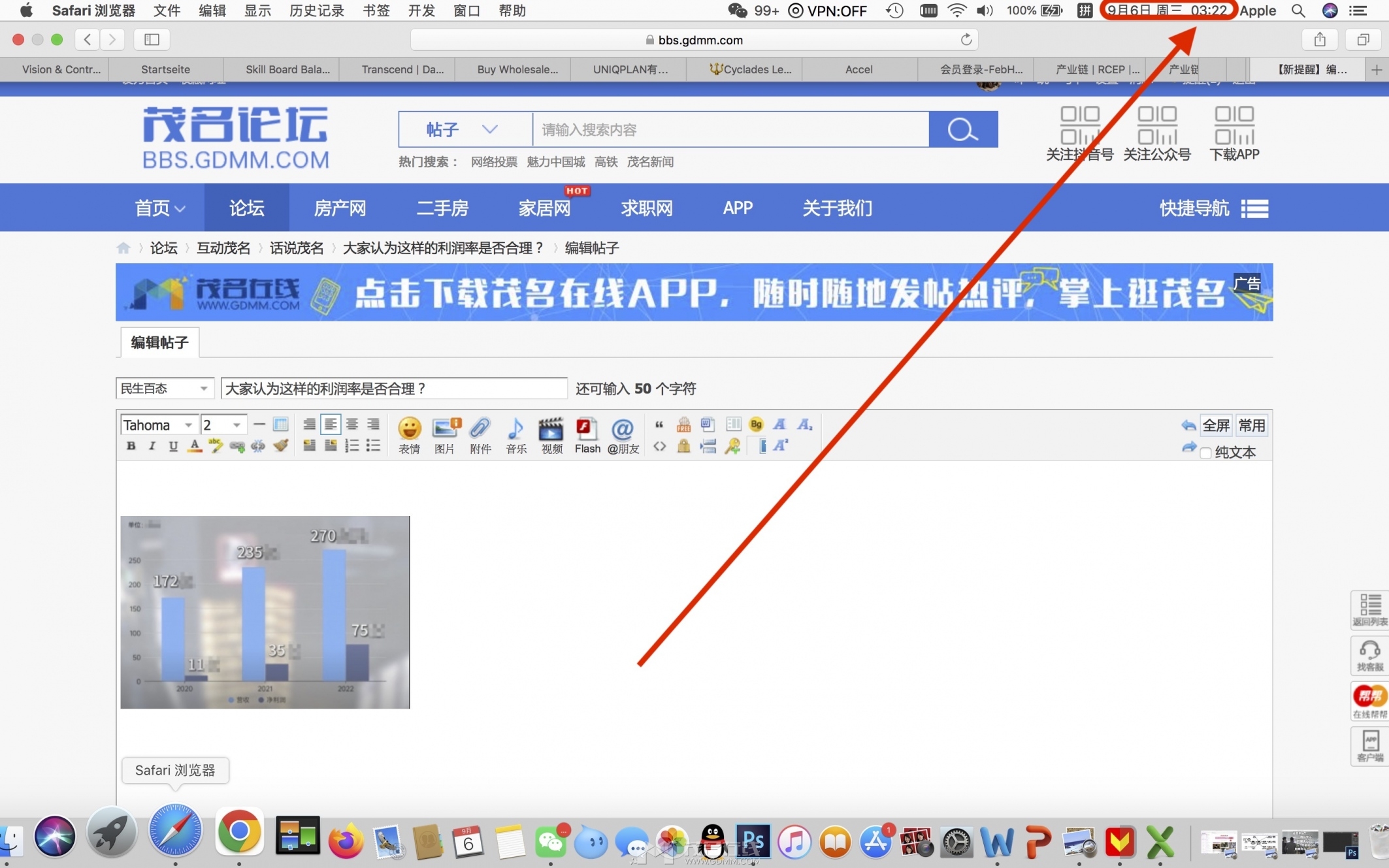Screen dimensions: 1389x868
Task: Toggle bold formatting in the editor
Action: point(131,446)
